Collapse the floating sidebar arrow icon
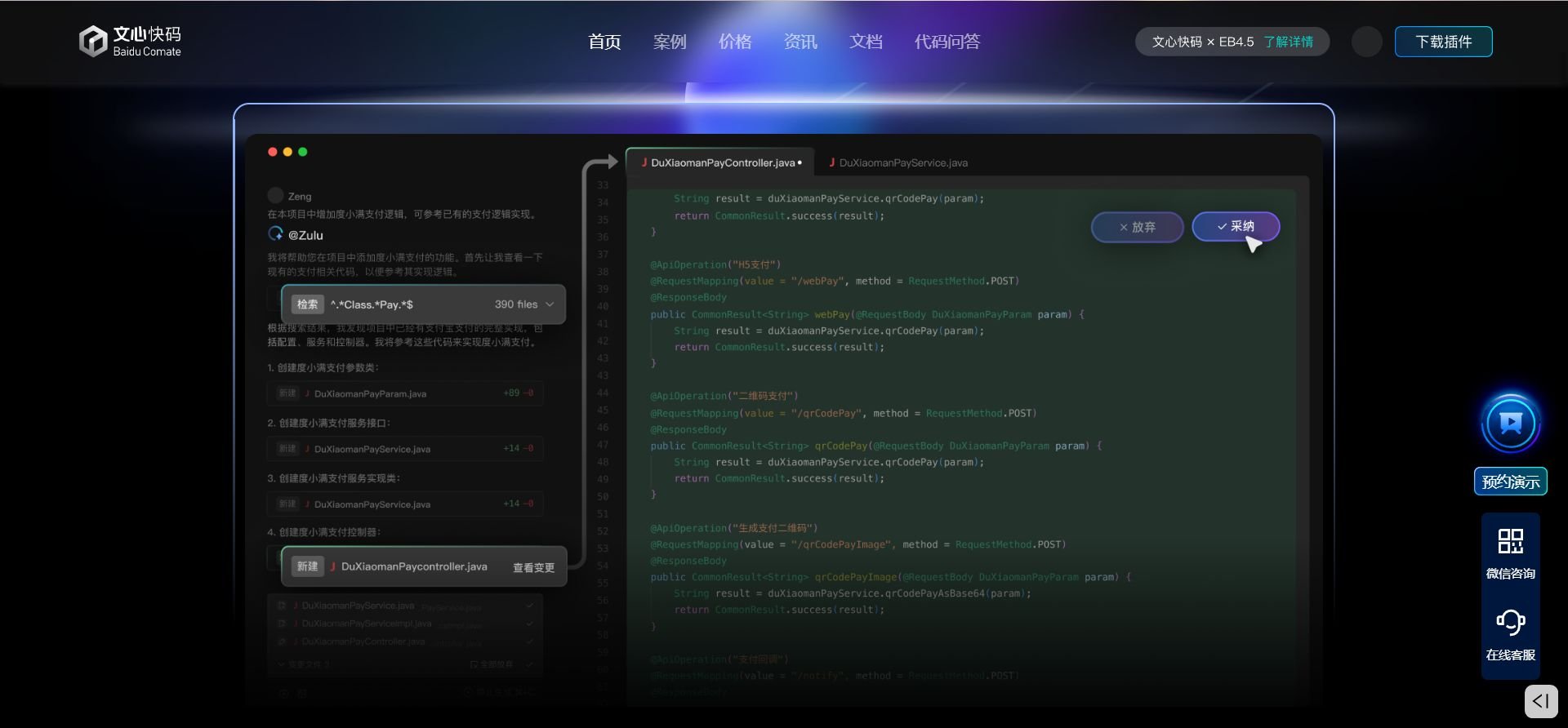The image size is (1568, 728). (1541, 701)
